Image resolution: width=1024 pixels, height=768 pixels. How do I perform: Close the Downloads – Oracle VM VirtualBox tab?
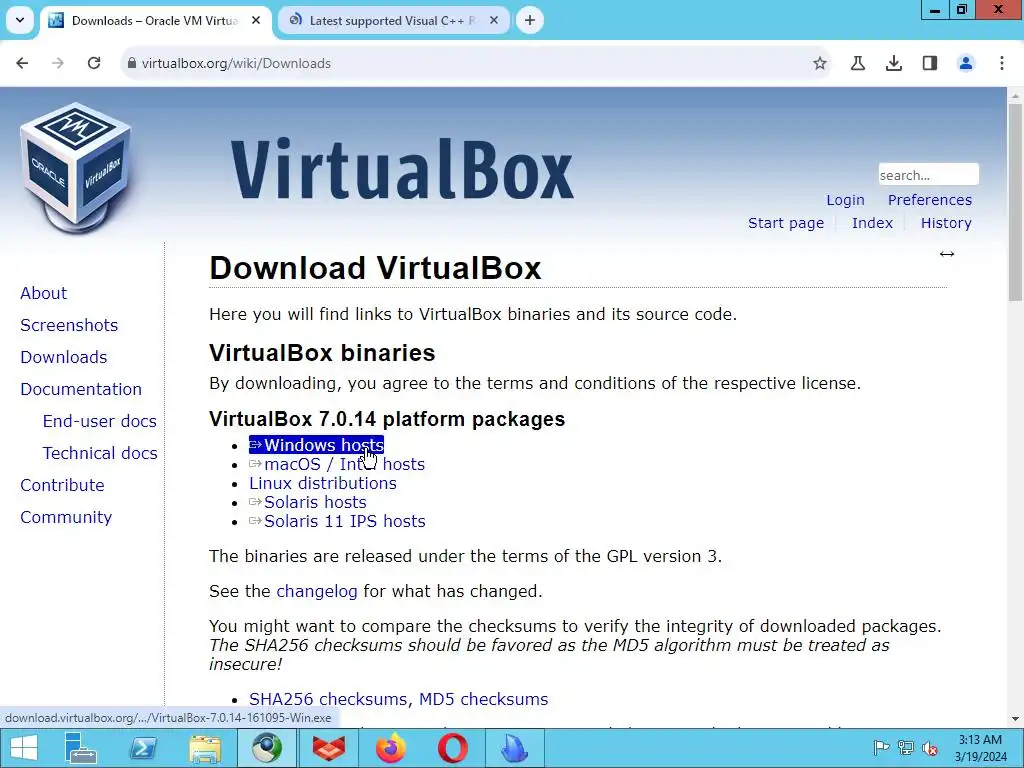click(x=256, y=20)
